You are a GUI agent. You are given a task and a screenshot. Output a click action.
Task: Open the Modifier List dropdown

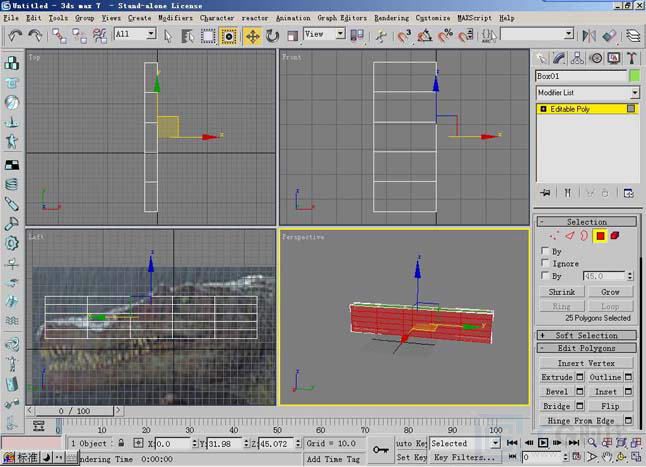coord(587,93)
